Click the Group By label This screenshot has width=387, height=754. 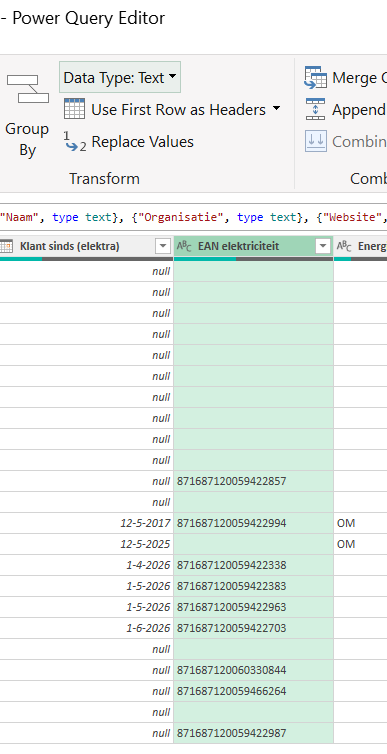coord(27,139)
